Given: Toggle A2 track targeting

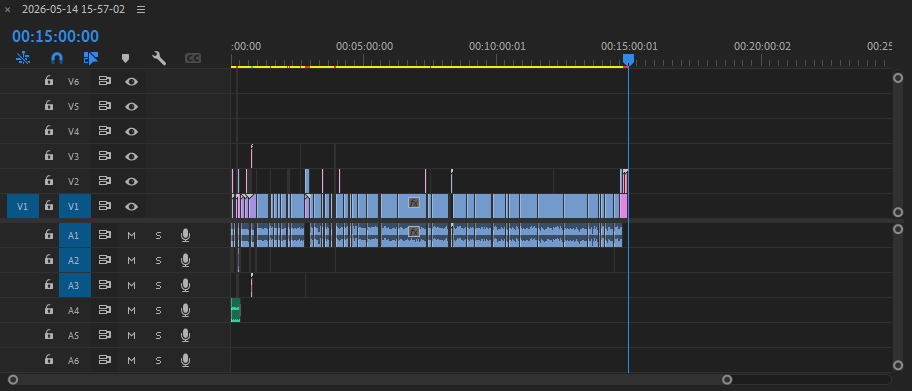Looking at the screenshot, I should [75, 261].
